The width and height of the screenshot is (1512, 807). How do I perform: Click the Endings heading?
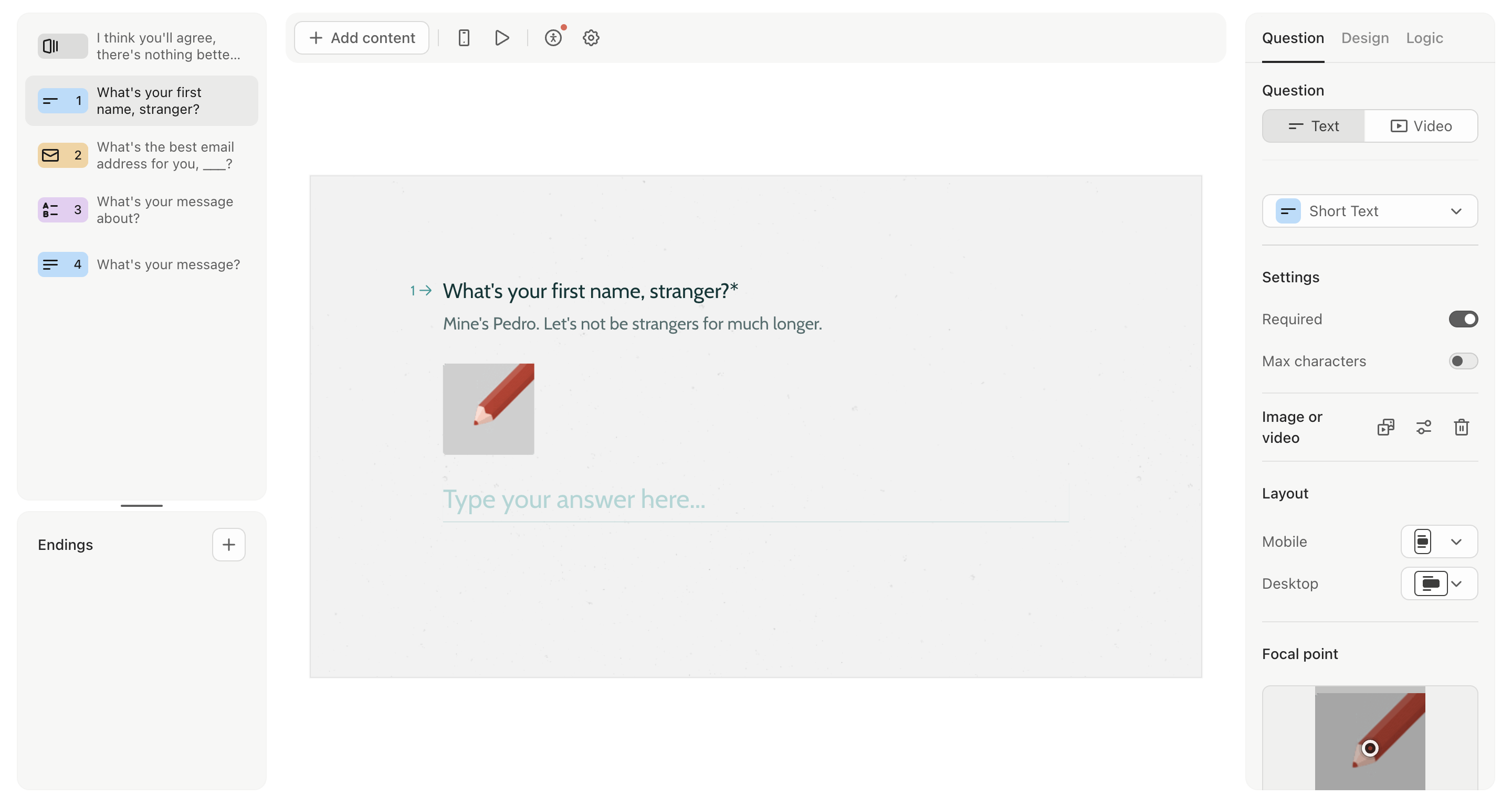pos(65,545)
